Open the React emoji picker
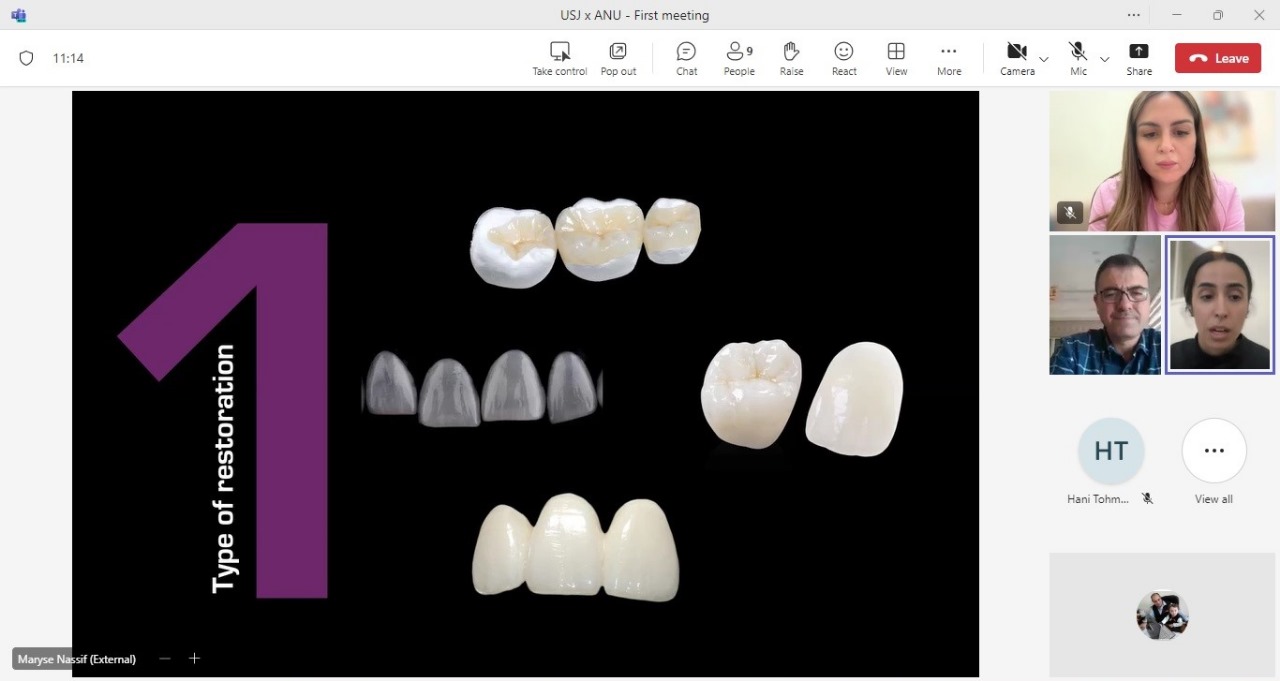This screenshot has width=1280, height=681. click(844, 52)
